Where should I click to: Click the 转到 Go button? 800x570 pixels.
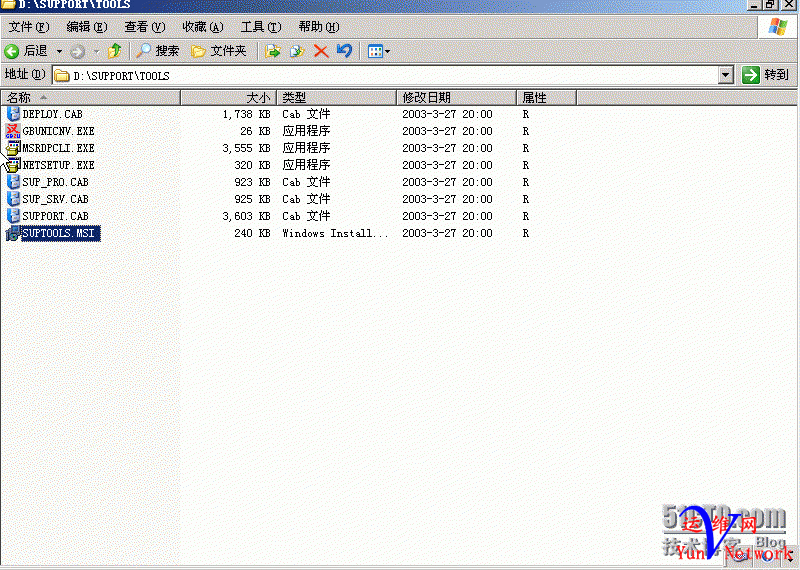[765, 75]
